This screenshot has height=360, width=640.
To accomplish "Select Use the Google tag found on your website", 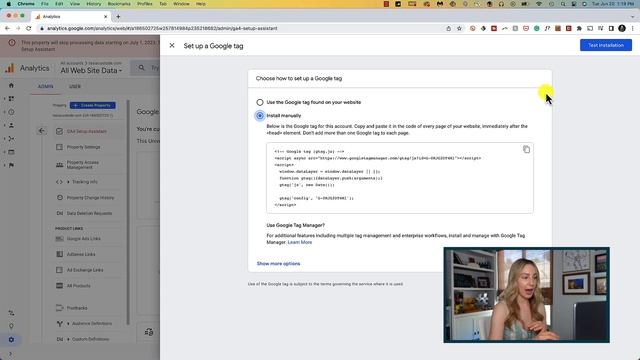I will (x=260, y=102).
